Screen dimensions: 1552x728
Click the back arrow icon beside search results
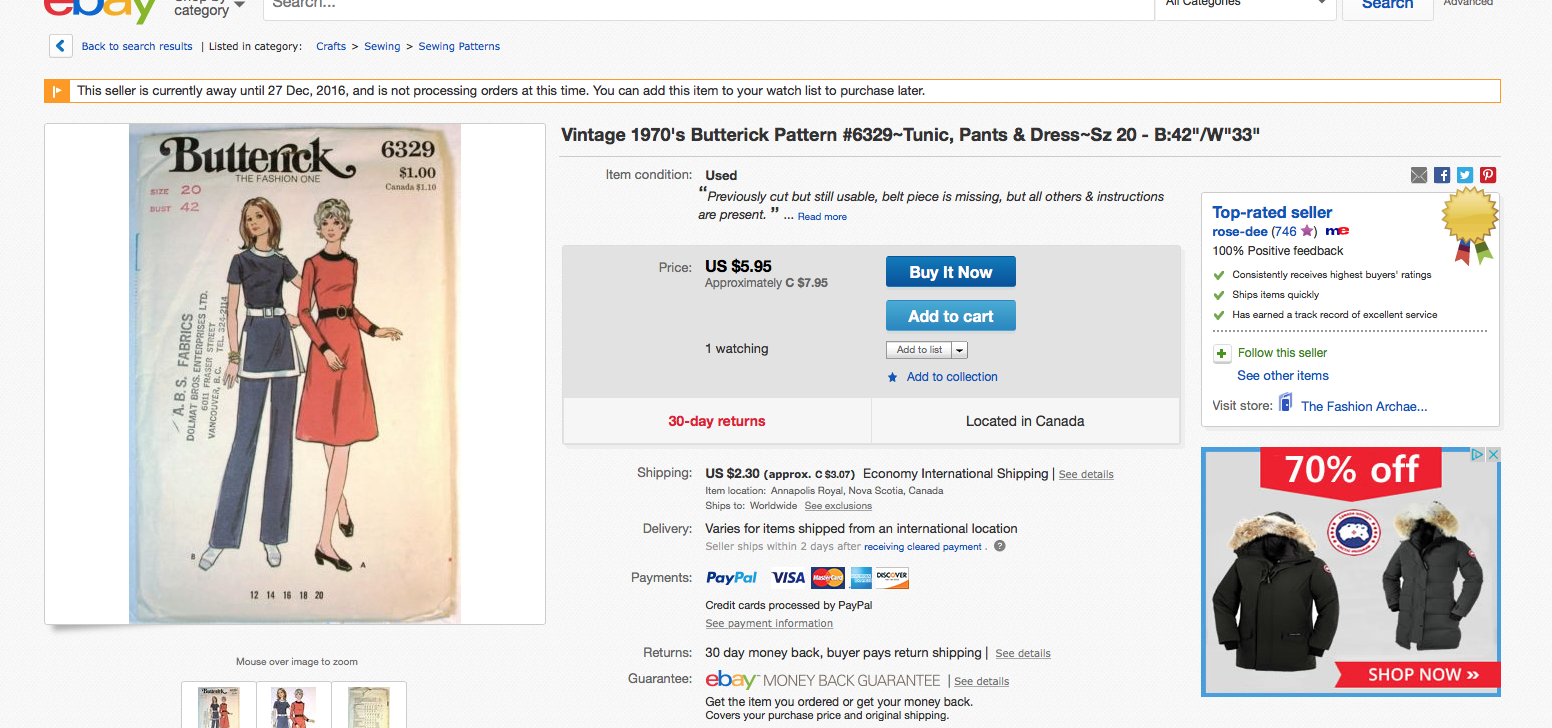[x=60, y=46]
